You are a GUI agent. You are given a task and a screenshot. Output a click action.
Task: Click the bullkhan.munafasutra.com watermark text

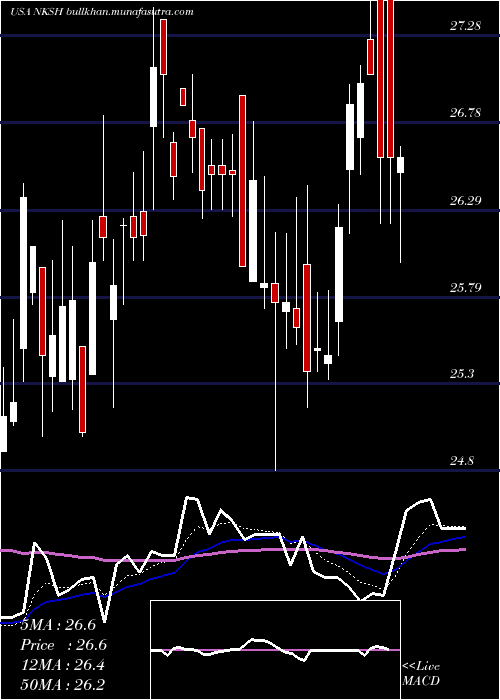coord(129,12)
